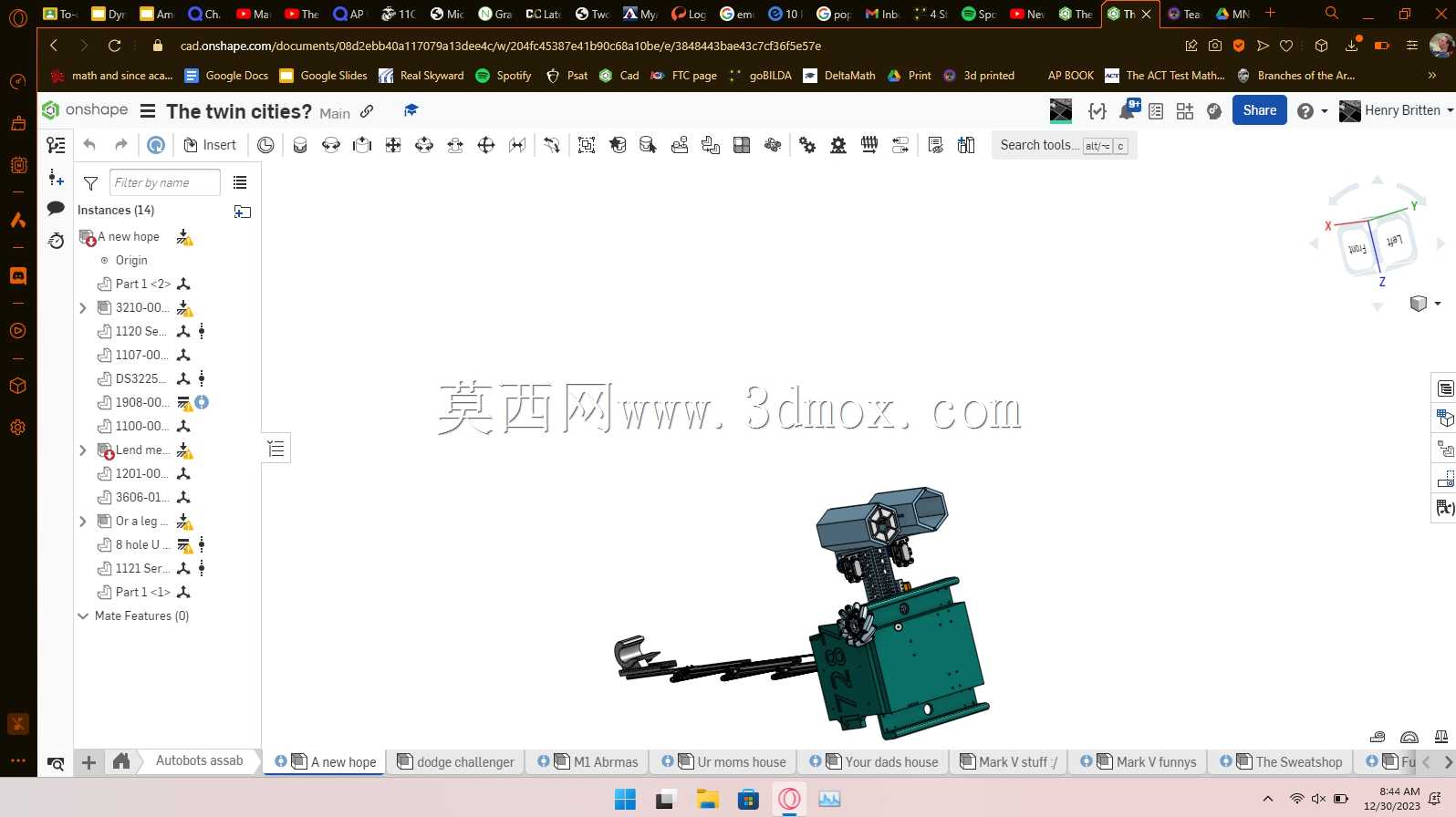Expand the Or a leg subassembly
1456x817 pixels.
[x=83, y=522]
